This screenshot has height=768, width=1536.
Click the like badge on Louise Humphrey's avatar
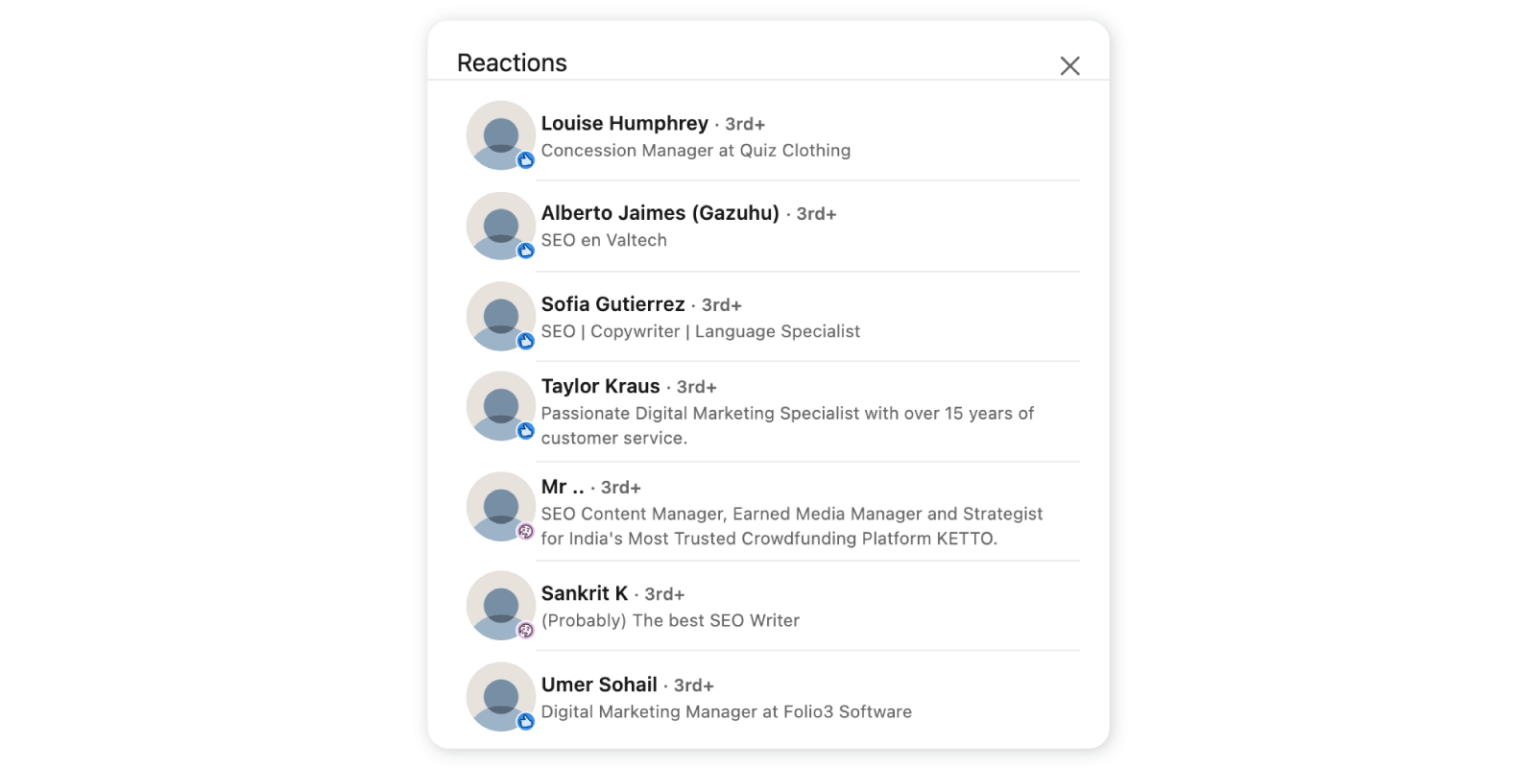coord(526,159)
